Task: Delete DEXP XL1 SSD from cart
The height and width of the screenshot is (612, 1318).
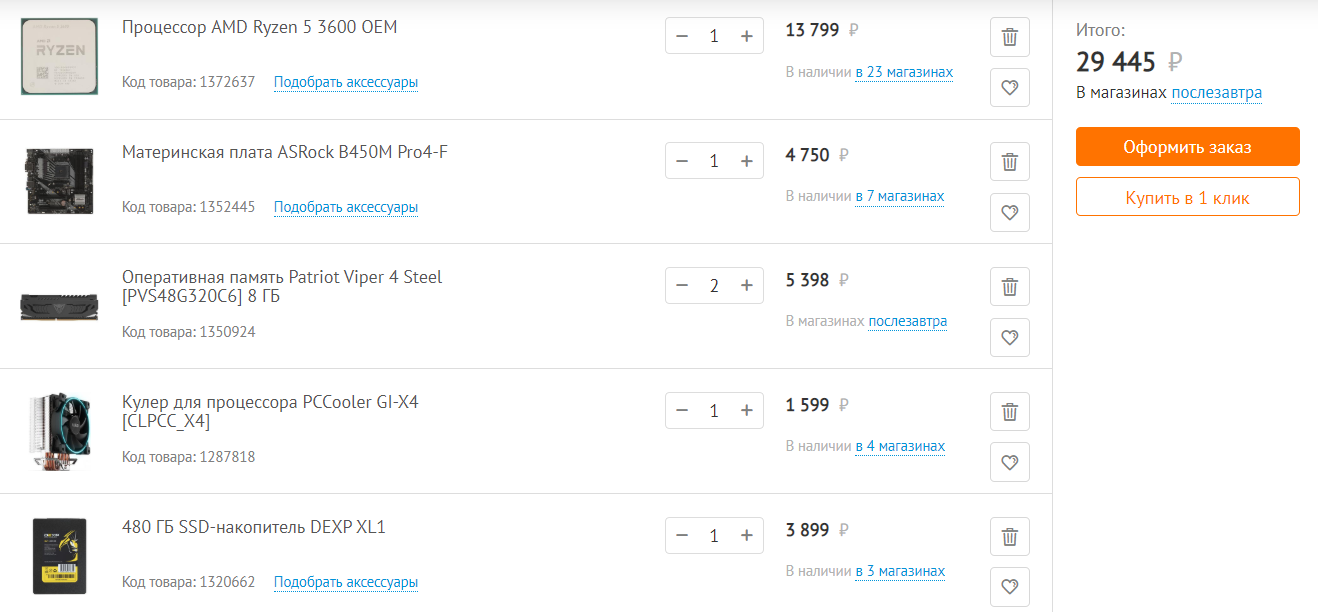Action: click(x=1009, y=536)
